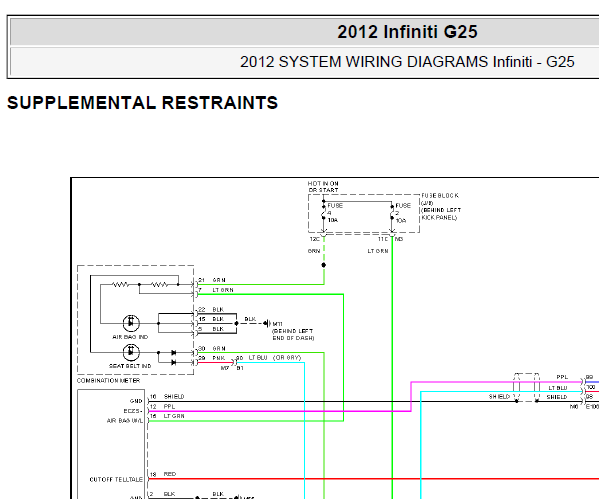Click the 2012 System Wiring Diagrams subtitle

click(407, 62)
